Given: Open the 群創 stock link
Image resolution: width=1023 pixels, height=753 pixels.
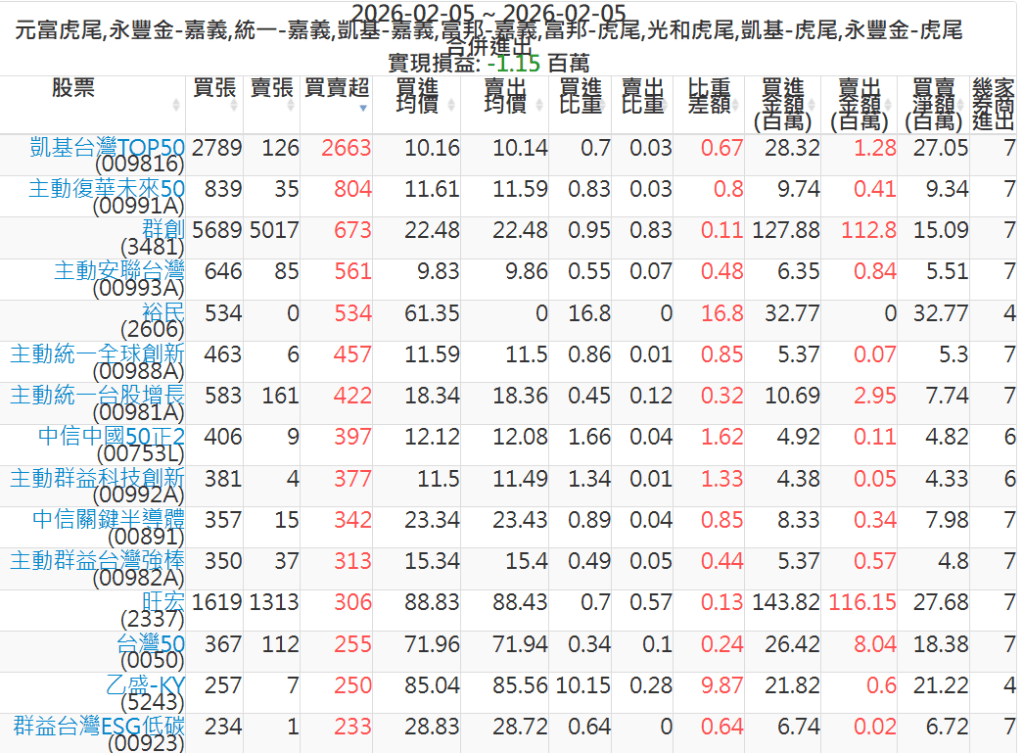Looking at the screenshot, I should click(x=164, y=230).
